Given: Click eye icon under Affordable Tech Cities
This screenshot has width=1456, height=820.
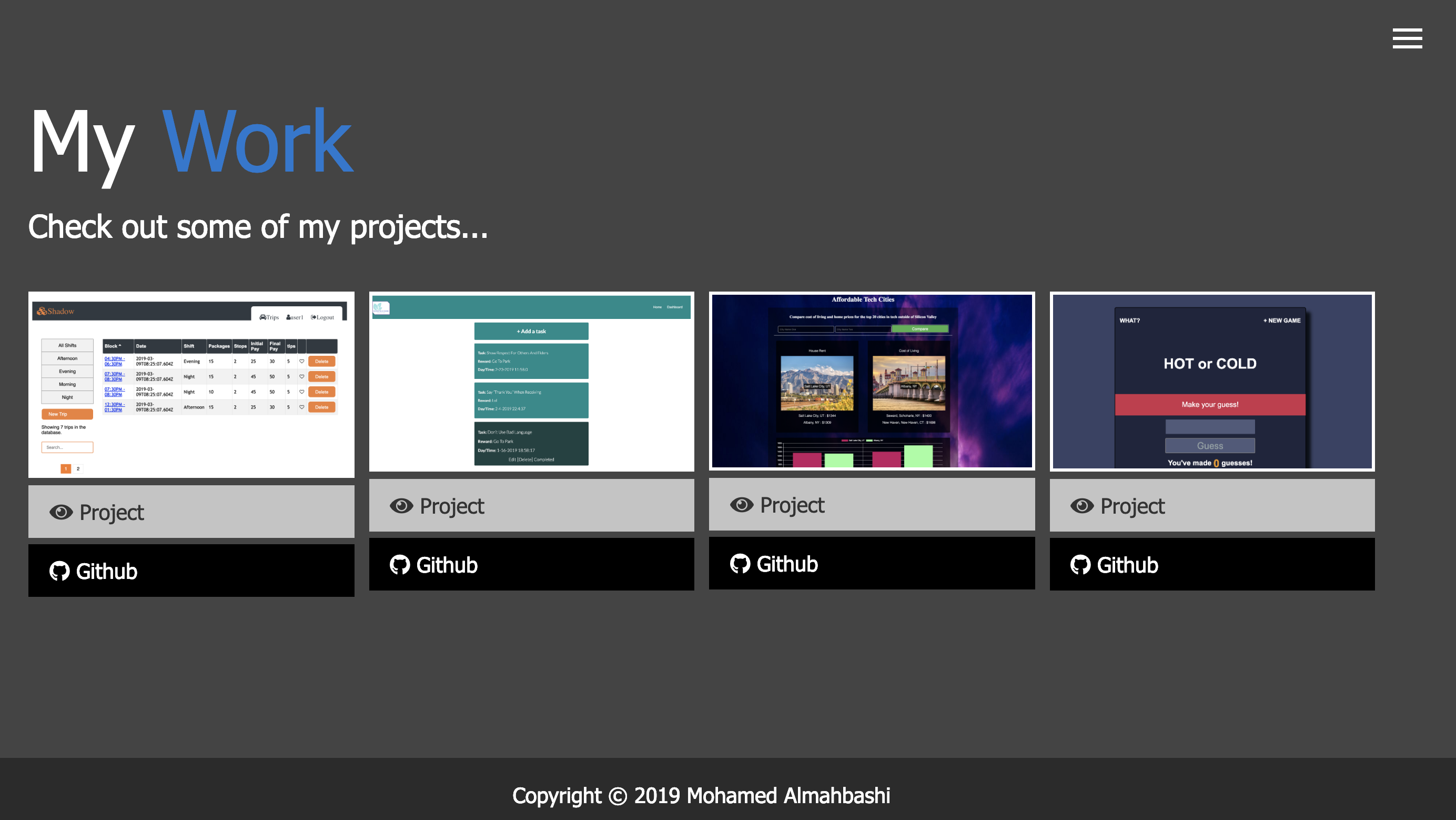Looking at the screenshot, I should [x=742, y=504].
